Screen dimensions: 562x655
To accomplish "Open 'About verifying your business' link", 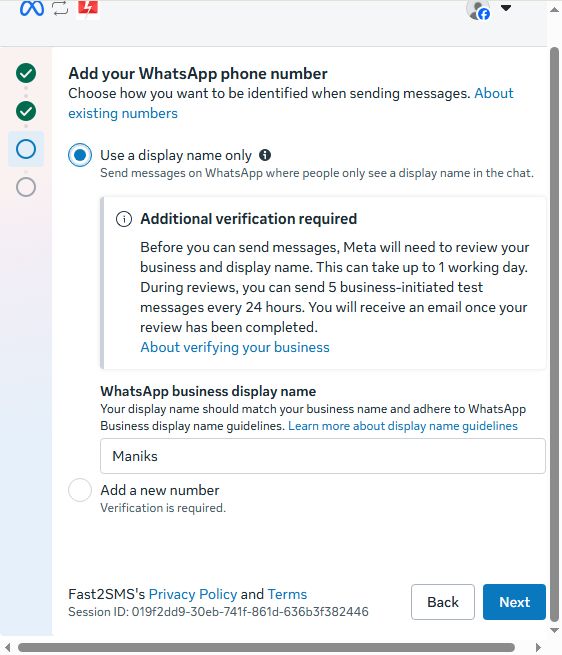I will click(x=235, y=348).
